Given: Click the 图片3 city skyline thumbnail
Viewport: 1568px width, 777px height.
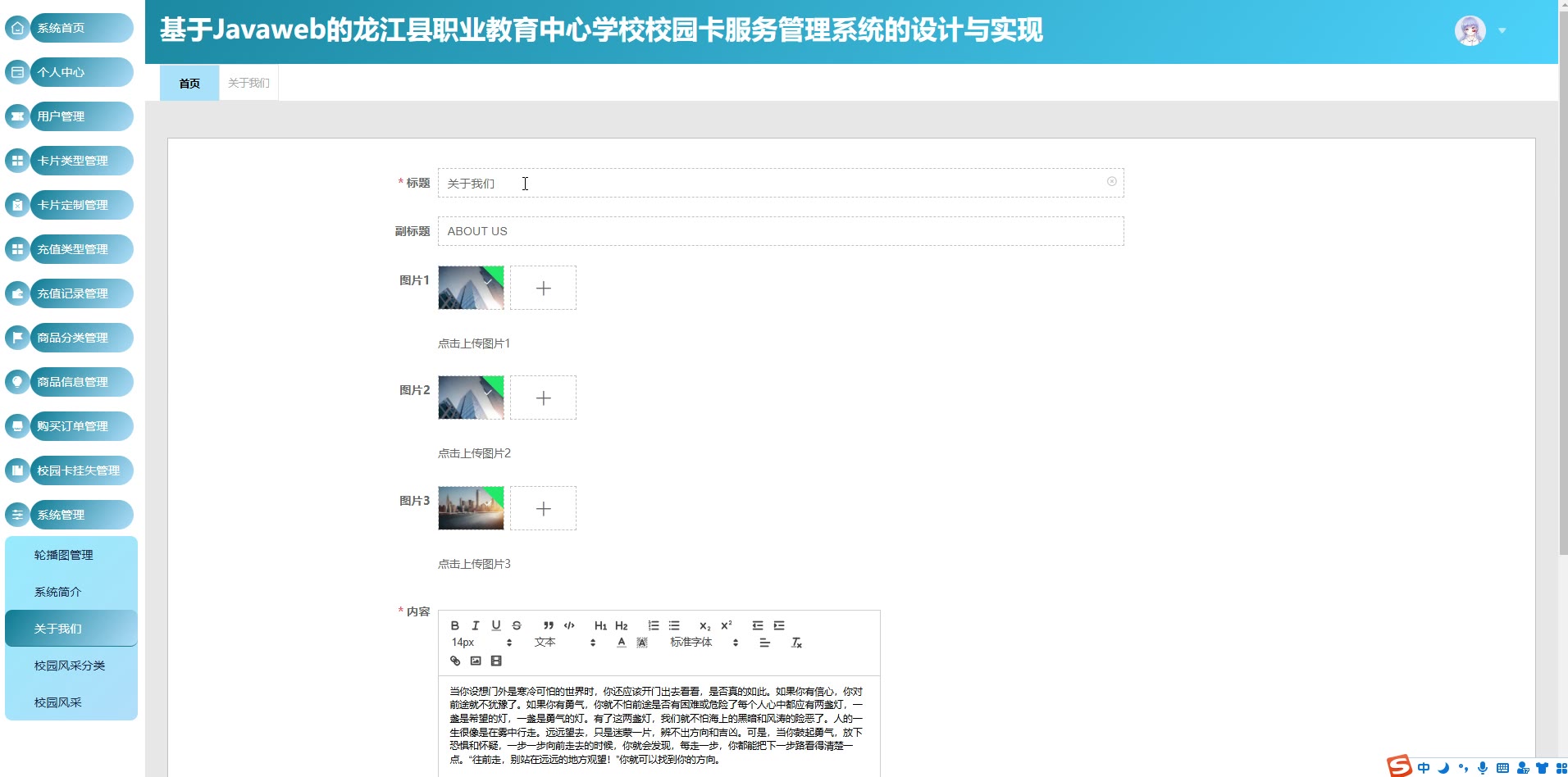Looking at the screenshot, I should tap(471, 508).
